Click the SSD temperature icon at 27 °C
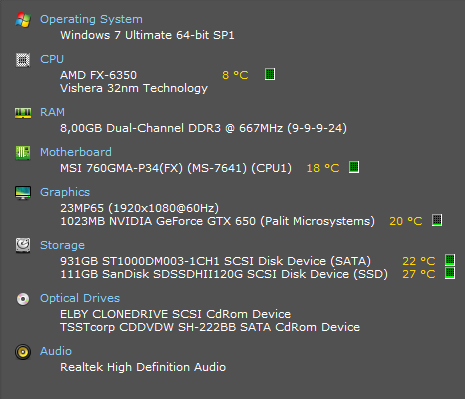This screenshot has width=465, height=399. click(450, 273)
